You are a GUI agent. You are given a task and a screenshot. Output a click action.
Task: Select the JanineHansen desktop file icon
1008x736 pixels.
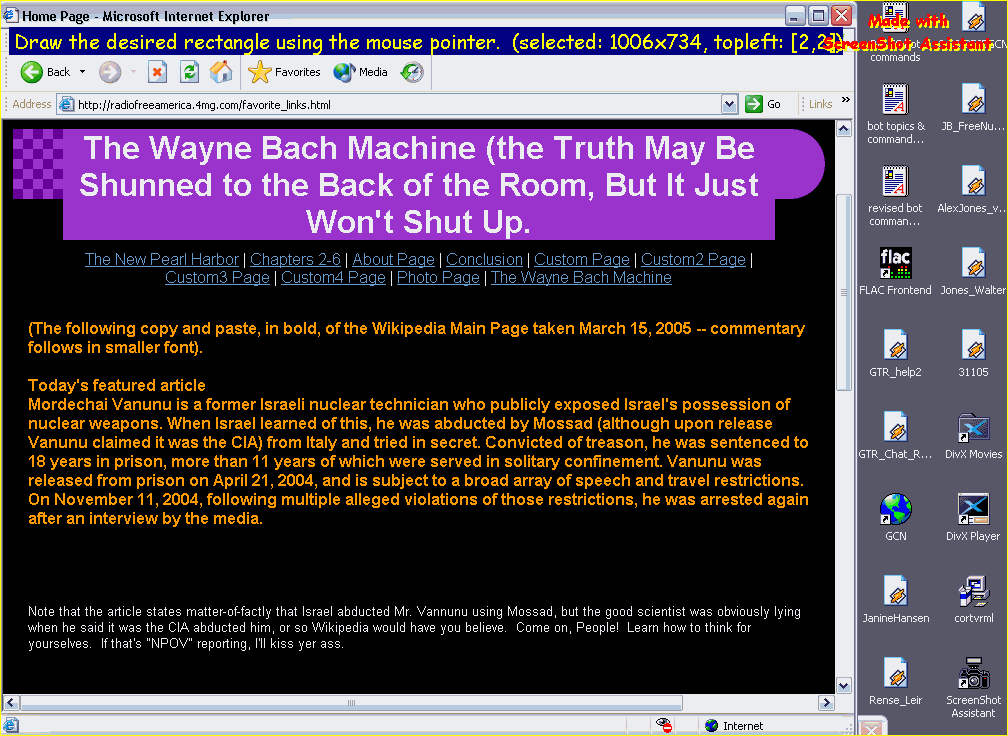[895, 600]
